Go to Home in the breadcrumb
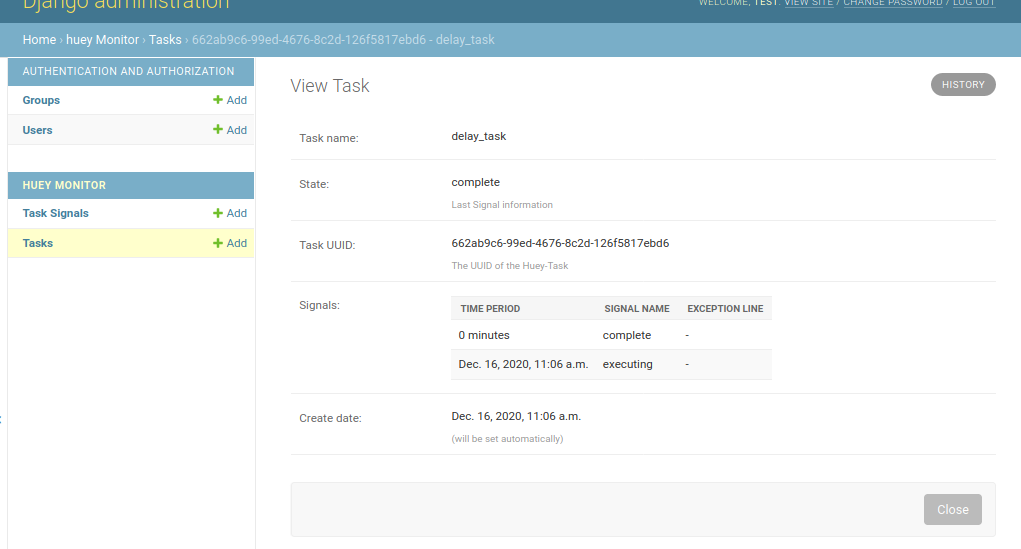Screen dimensions: 1021x549 click(x=39, y=40)
